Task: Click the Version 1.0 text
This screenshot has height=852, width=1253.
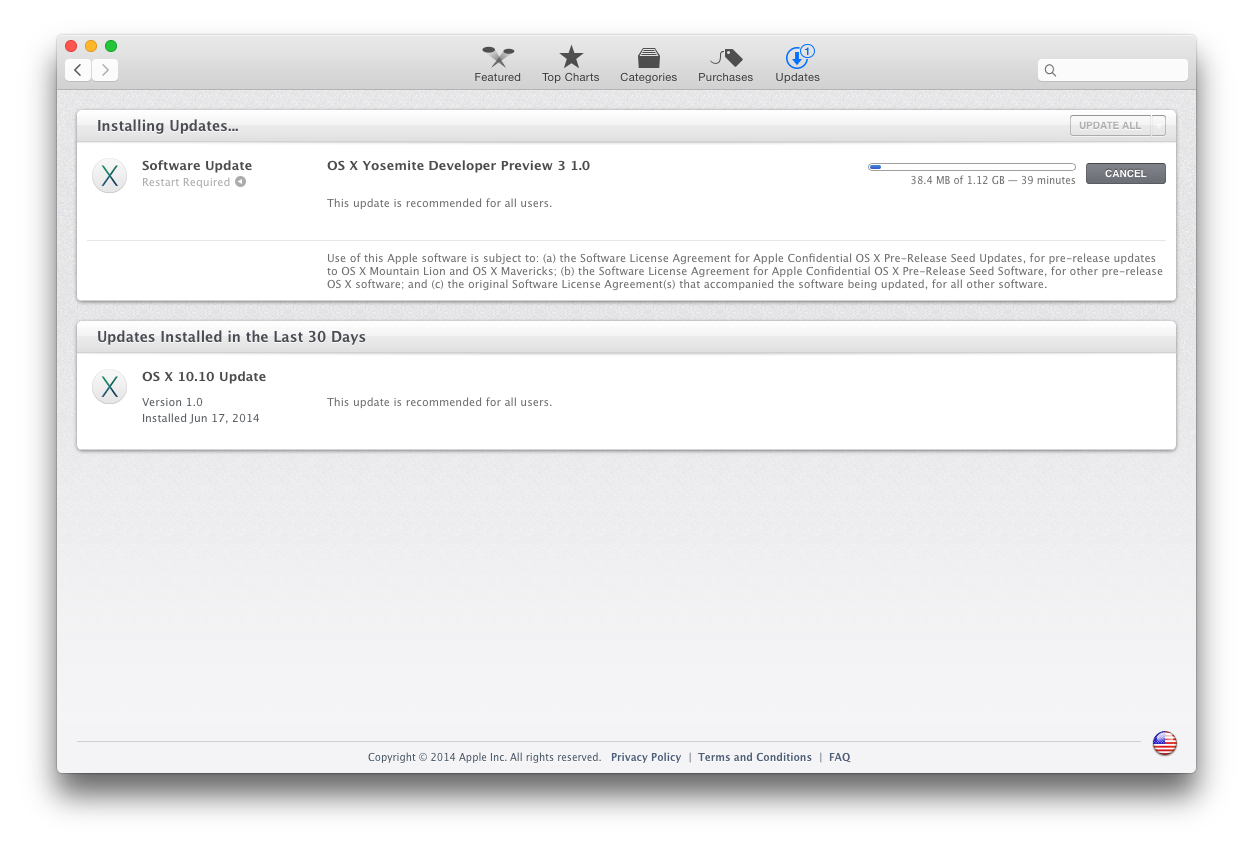Action: point(172,402)
